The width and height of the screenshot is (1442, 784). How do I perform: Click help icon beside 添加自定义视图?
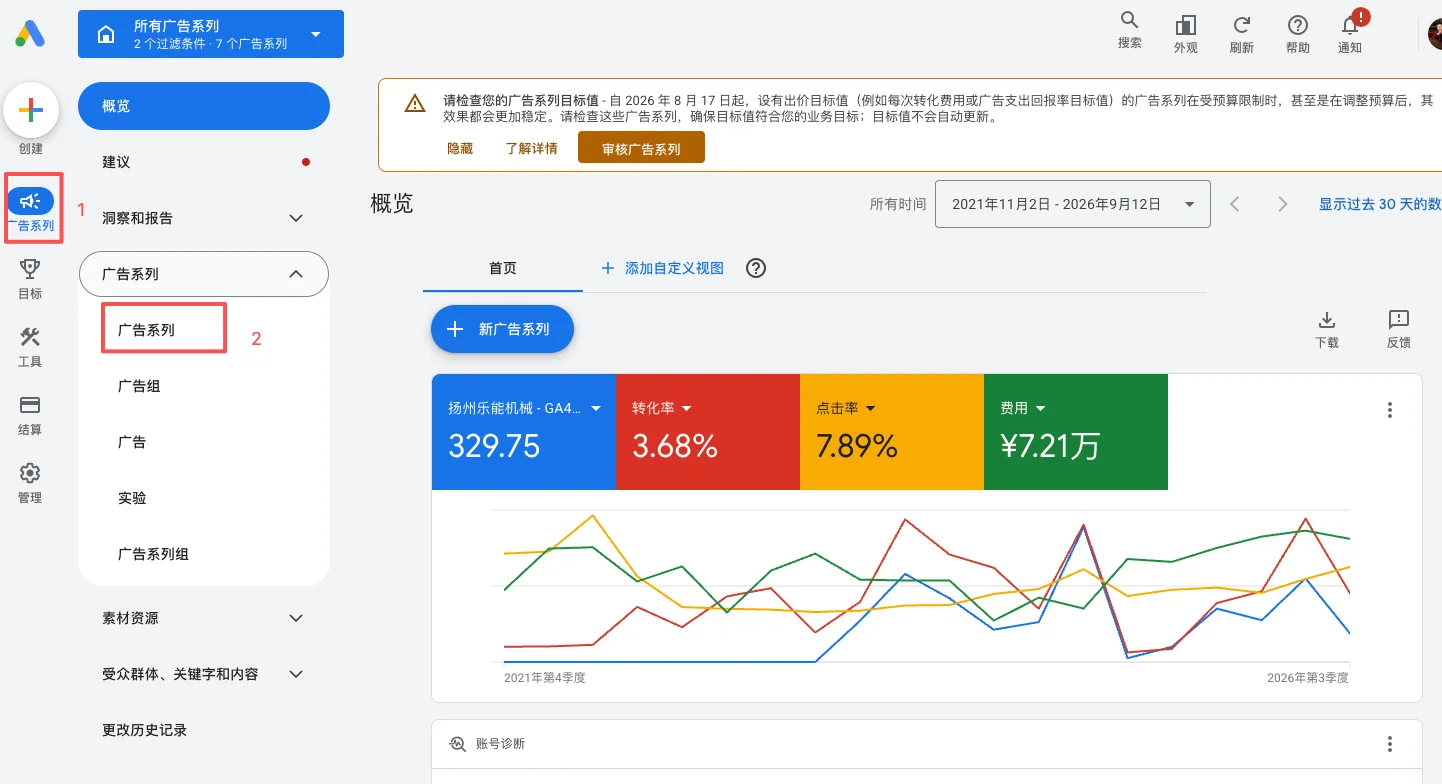click(757, 268)
